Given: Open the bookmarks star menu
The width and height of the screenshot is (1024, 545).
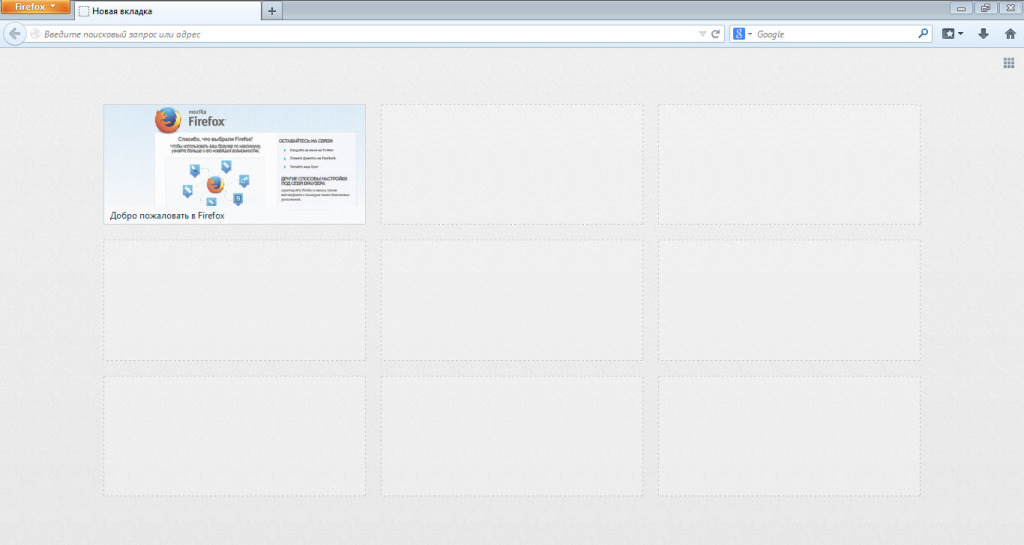Looking at the screenshot, I should tap(952, 34).
